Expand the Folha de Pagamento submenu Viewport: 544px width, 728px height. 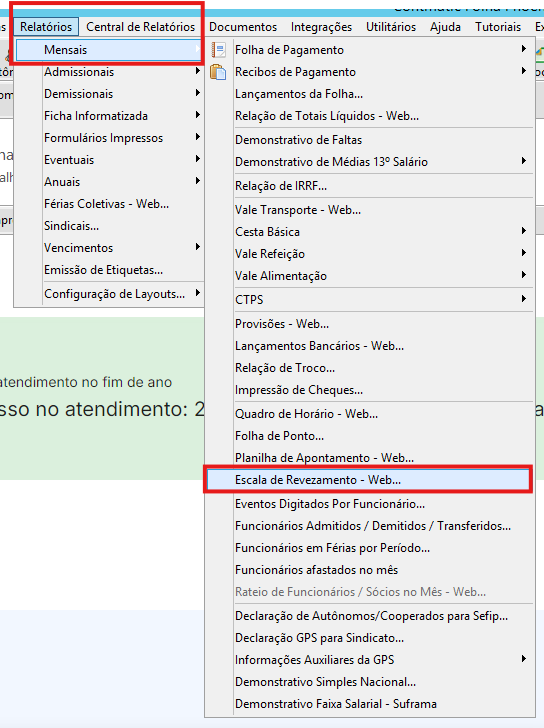coord(370,50)
